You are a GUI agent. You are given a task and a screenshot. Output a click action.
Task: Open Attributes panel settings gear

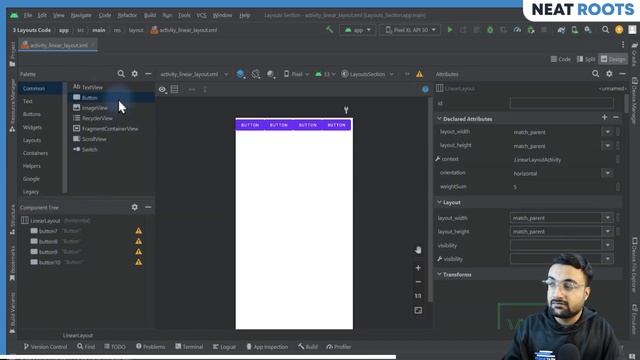pyautogui.click(x=609, y=74)
